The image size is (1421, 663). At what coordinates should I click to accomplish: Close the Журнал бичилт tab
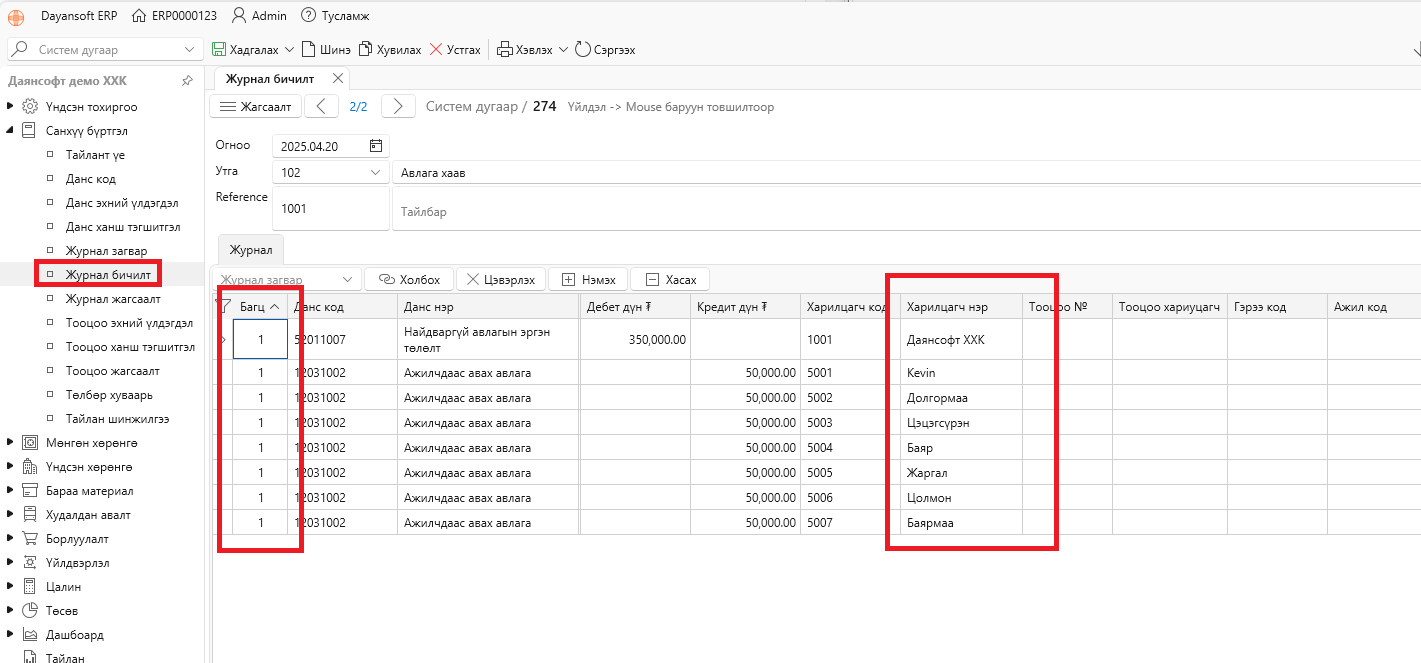pos(338,78)
